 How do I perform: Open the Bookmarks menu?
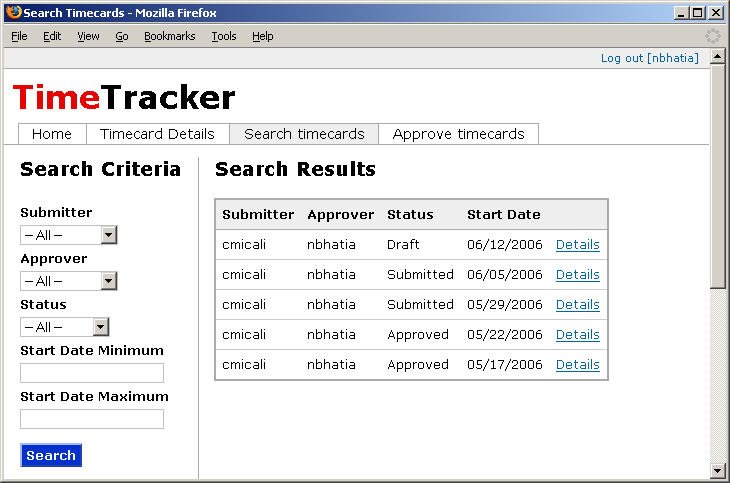point(169,36)
